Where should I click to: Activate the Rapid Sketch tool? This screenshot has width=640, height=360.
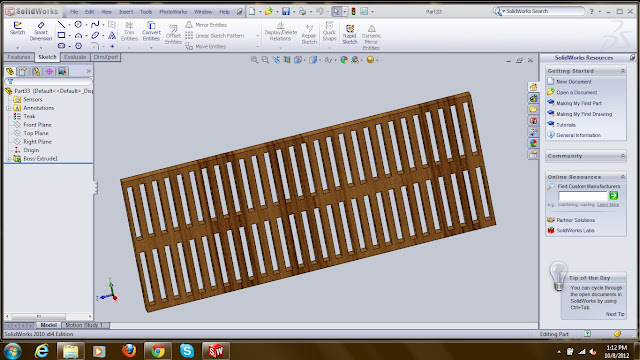tap(350, 34)
